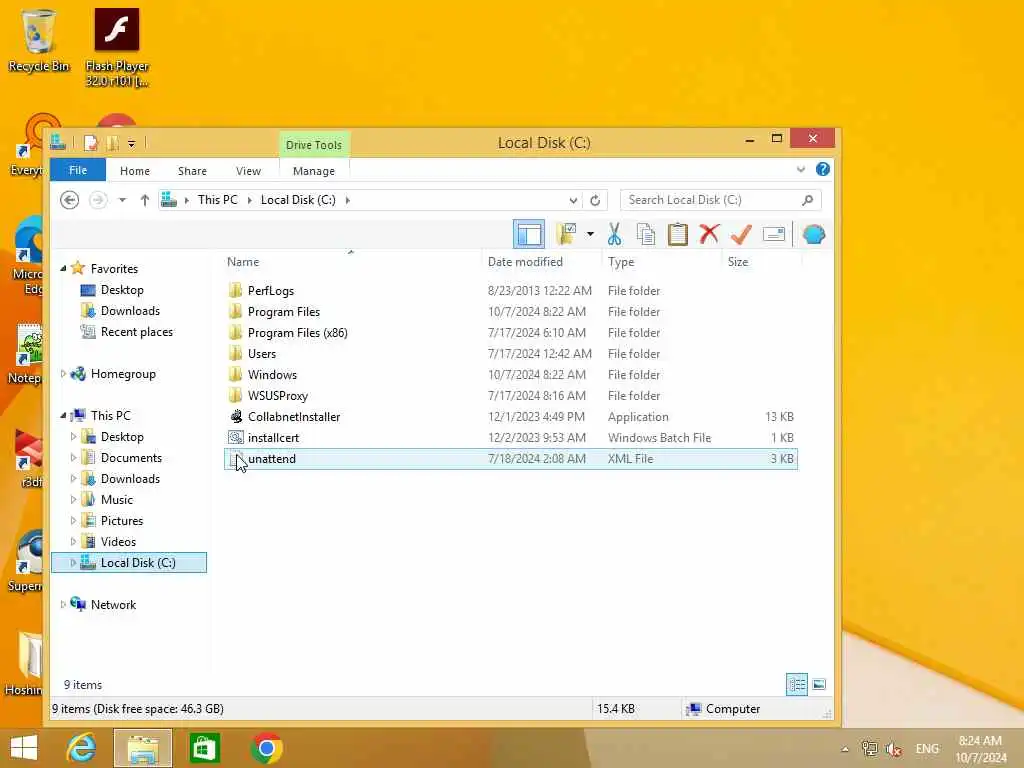Click the clipboard Paste icon
The height and width of the screenshot is (768, 1024).
[x=677, y=234]
